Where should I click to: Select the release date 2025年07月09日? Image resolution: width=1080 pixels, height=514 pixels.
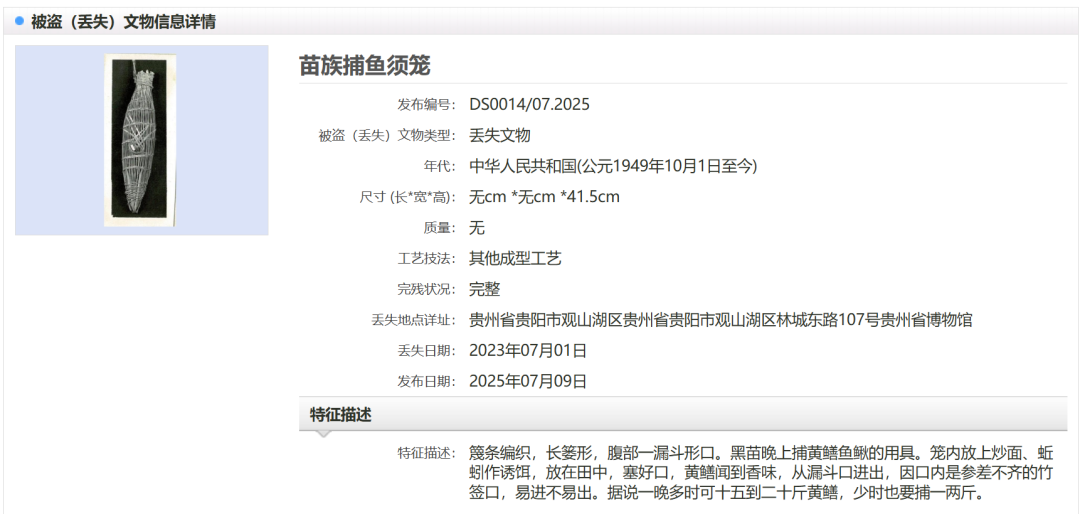click(528, 381)
